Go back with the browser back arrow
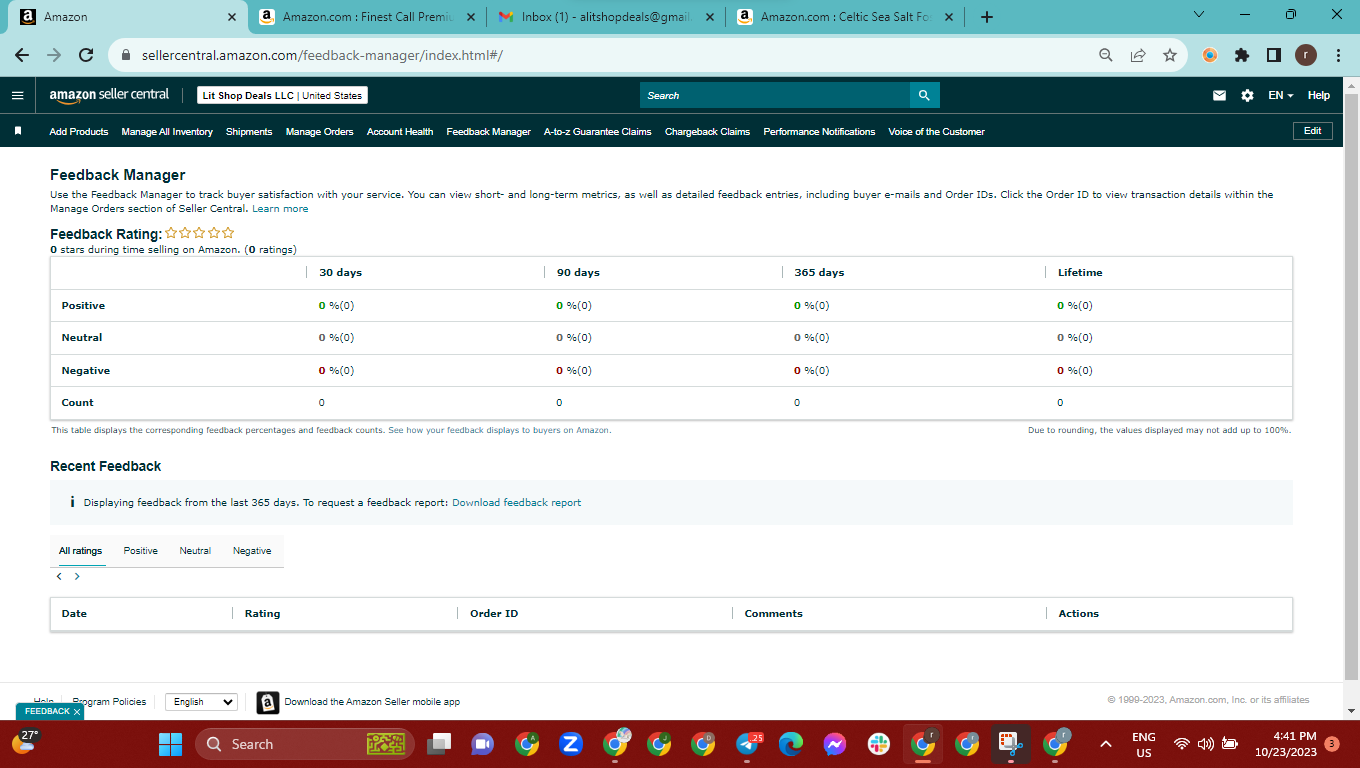The height and width of the screenshot is (768, 1360). (22, 55)
